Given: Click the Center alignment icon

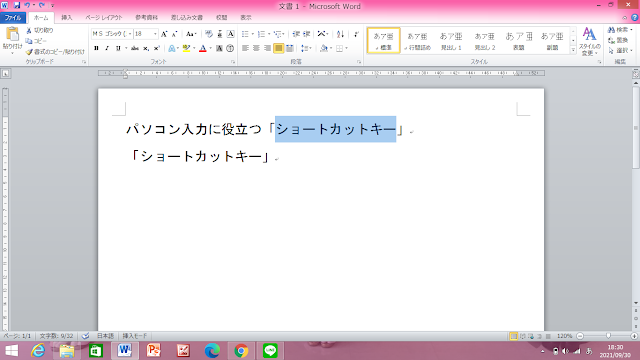Looking at the screenshot, I should (256, 48).
